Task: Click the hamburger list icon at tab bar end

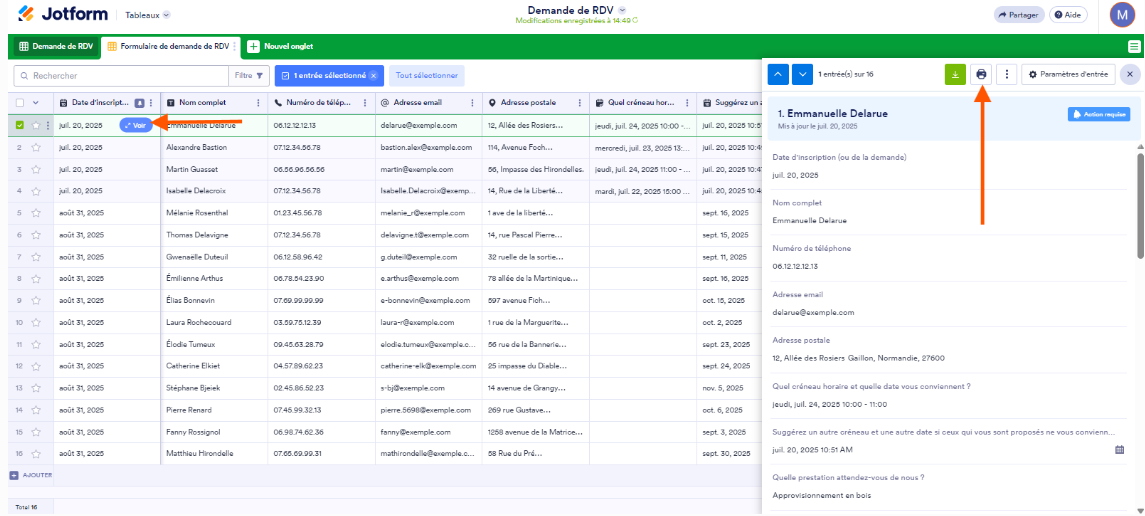Action: coord(1133,47)
